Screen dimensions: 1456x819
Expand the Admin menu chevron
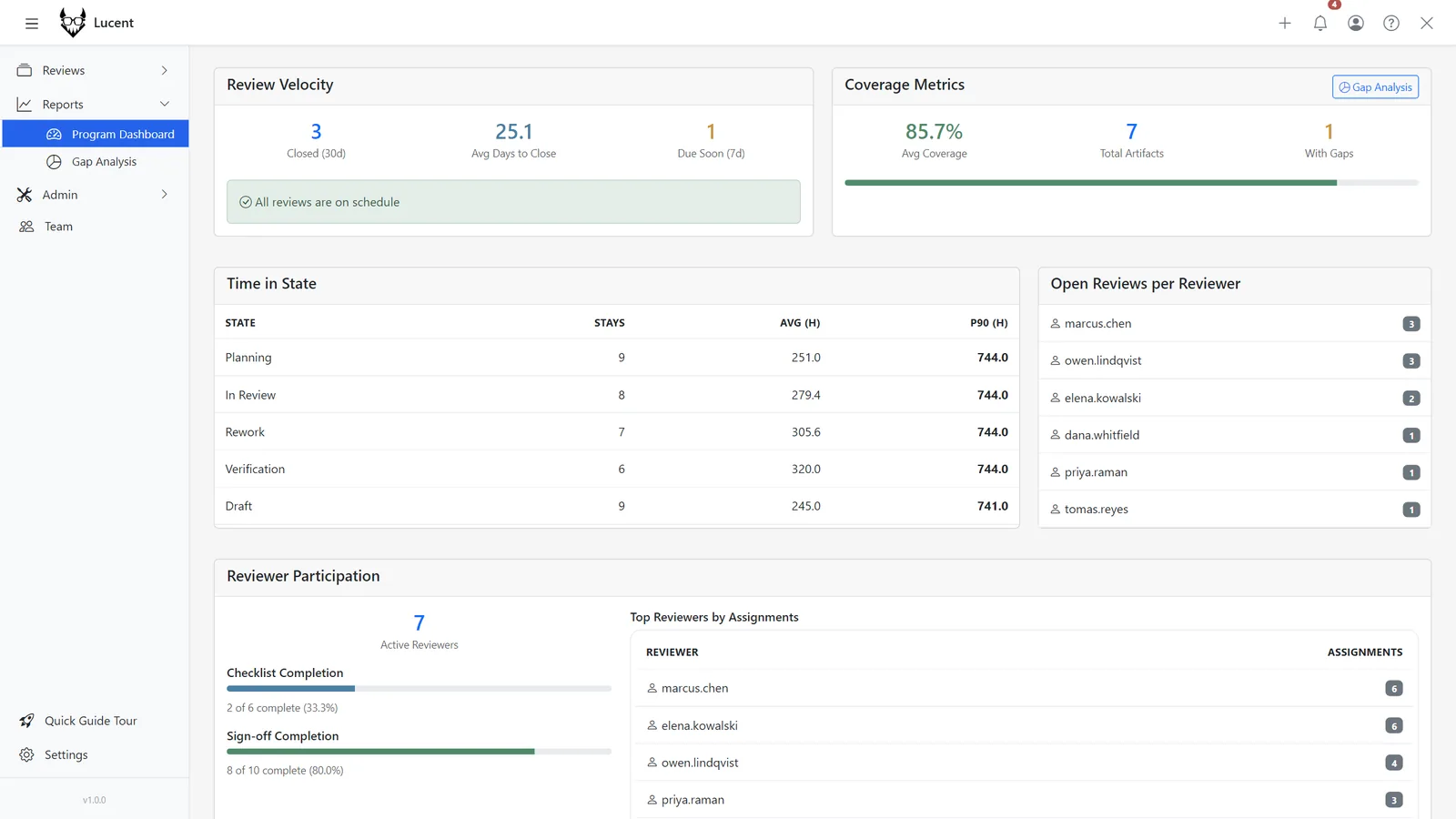click(x=165, y=194)
